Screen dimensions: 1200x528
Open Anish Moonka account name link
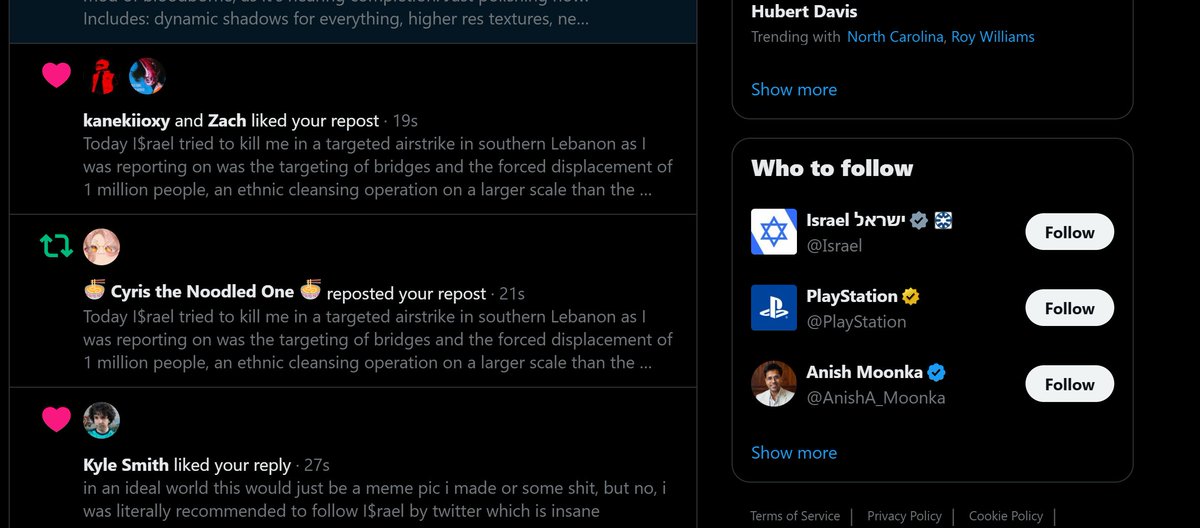point(864,372)
